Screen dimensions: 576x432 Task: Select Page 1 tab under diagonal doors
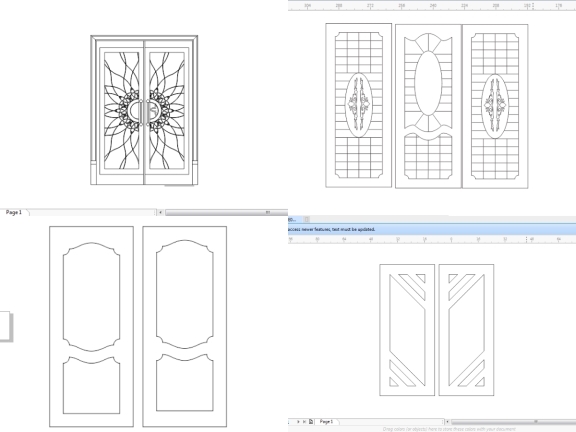[326, 422]
